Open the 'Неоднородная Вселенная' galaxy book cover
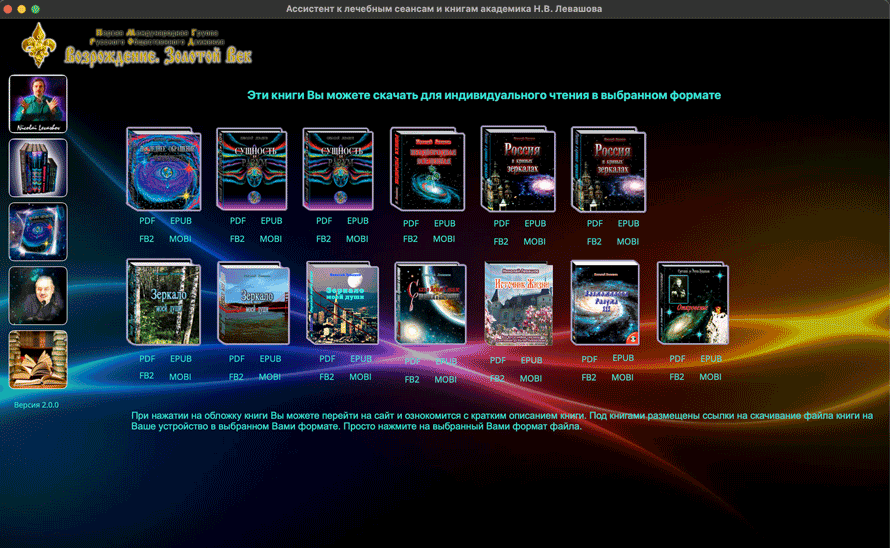 tap(424, 170)
